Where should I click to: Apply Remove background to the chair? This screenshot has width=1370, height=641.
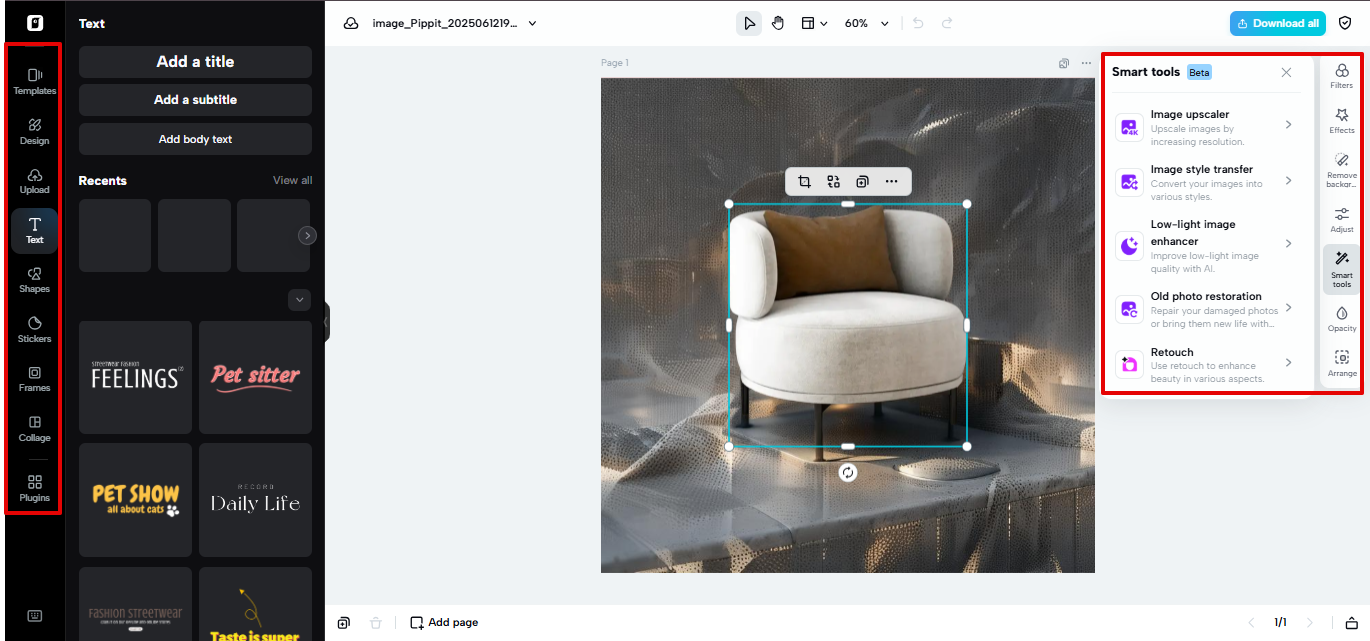[x=1341, y=166]
